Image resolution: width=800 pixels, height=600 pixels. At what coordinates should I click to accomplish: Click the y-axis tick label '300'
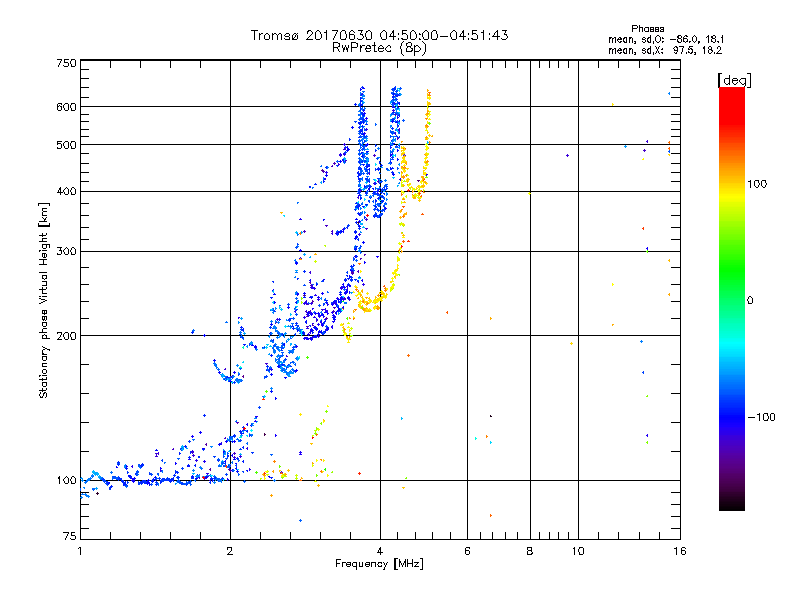click(66, 252)
